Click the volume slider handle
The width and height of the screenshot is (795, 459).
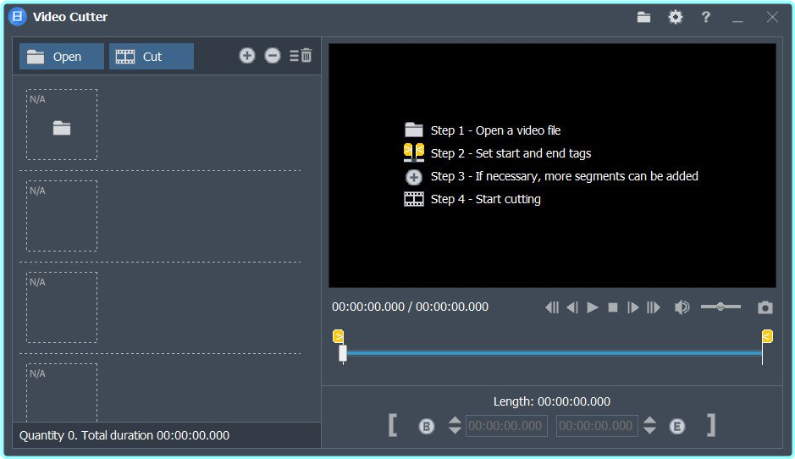[x=720, y=307]
